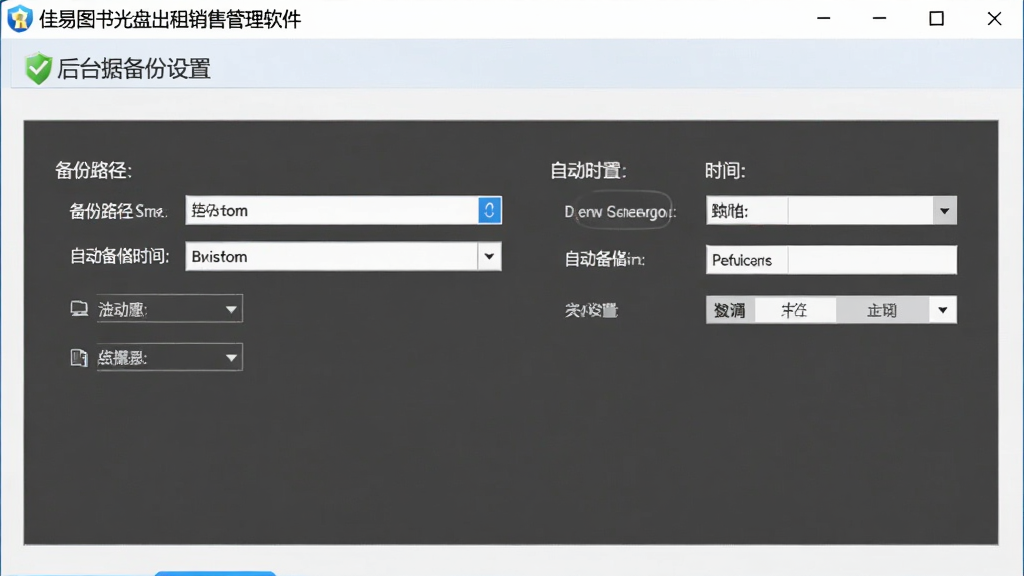Select the rightmost segment before the selector's arrow

882,310
